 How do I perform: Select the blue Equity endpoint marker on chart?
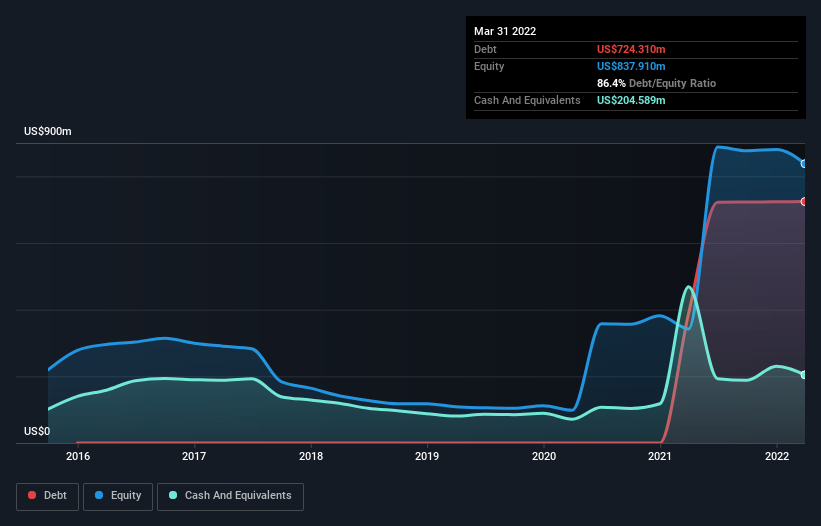(804, 164)
